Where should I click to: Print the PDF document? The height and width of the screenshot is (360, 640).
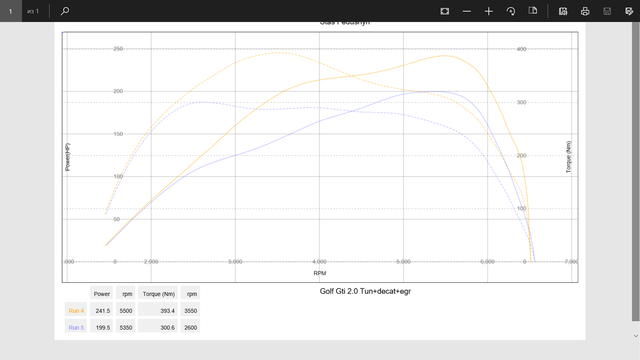click(585, 11)
